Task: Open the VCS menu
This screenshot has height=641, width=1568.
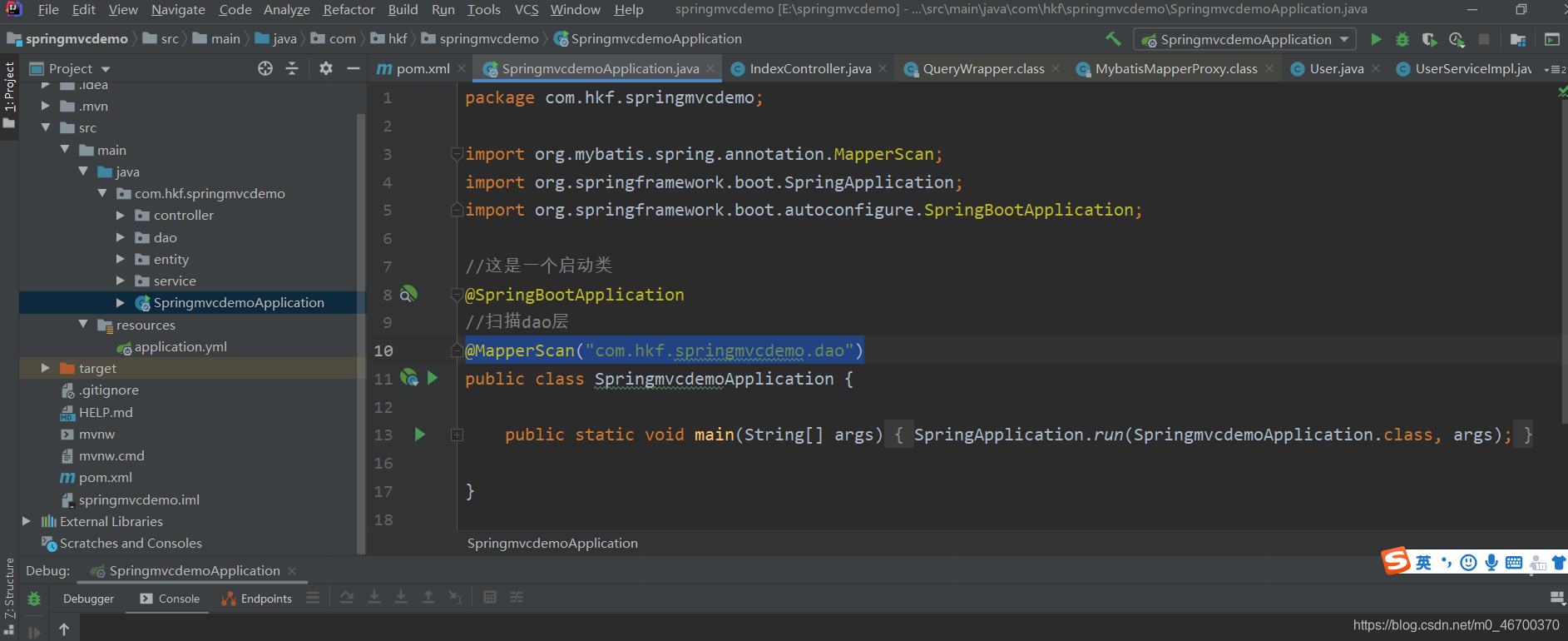Action: (x=527, y=10)
